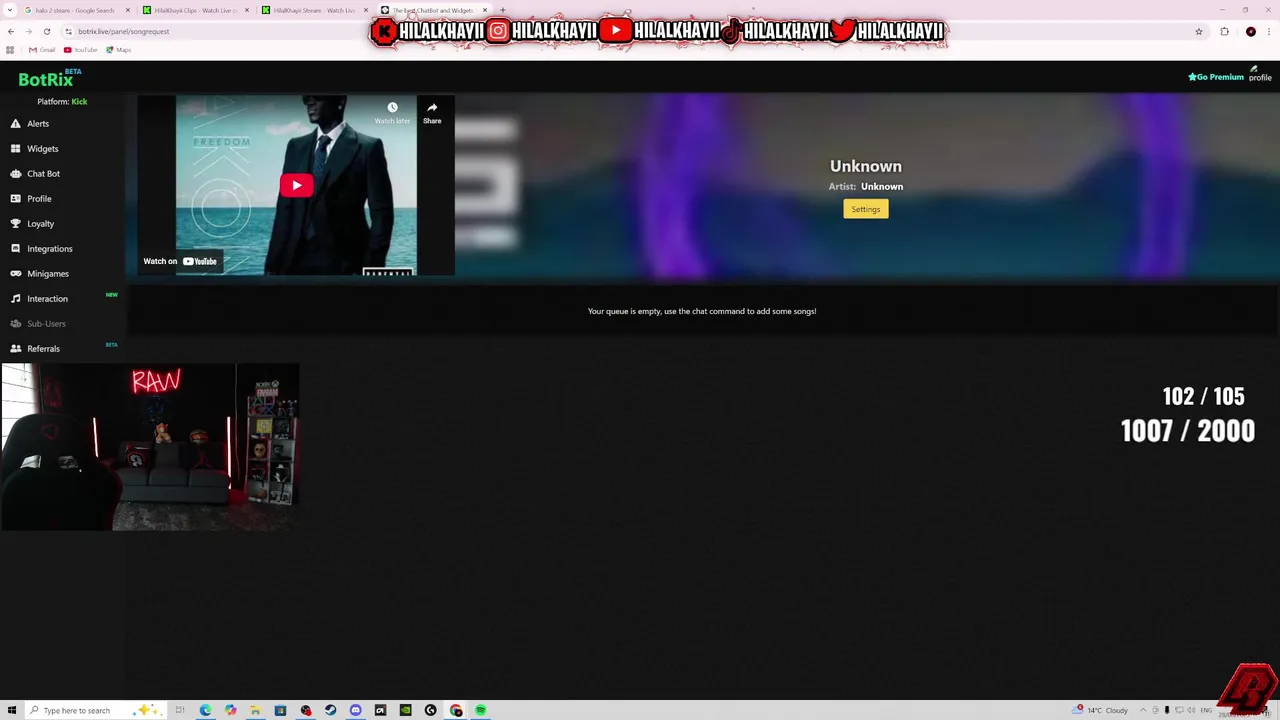Open Maps bookmark
Screen dimensions: 1280x720
pos(119,50)
